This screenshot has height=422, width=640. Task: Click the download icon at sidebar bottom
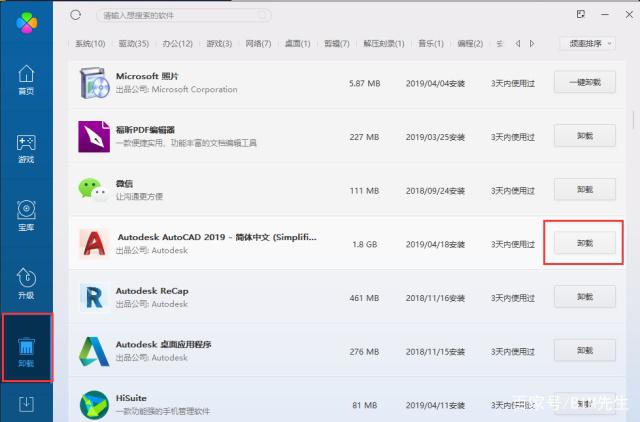point(27,403)
